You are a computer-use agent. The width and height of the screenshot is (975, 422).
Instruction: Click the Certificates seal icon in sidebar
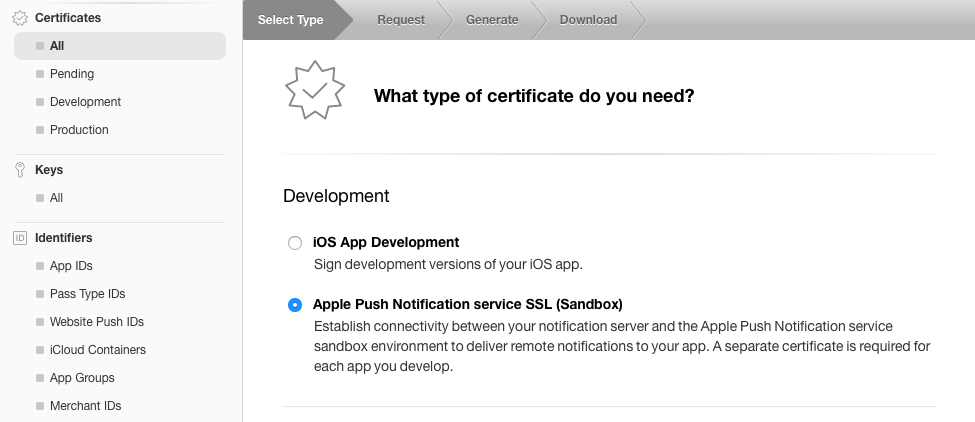click(20, 18)
